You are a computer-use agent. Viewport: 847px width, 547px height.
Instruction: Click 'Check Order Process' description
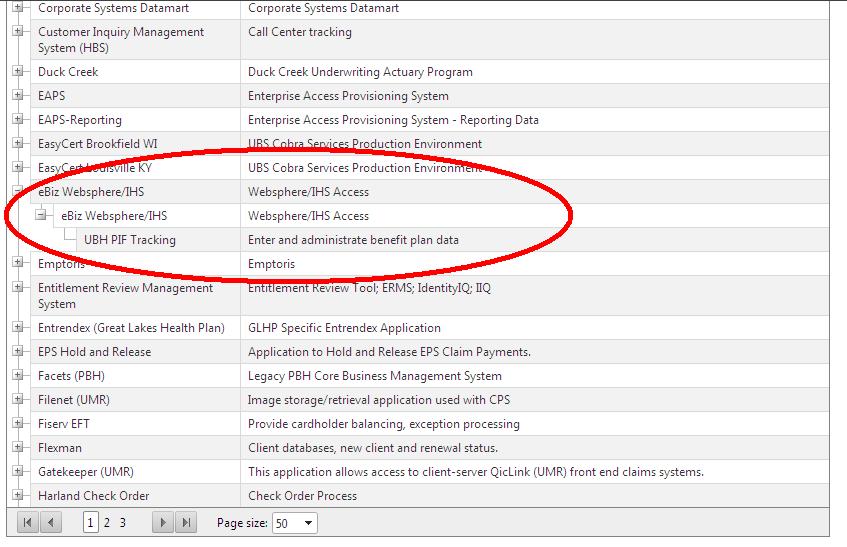coord(302,496)
